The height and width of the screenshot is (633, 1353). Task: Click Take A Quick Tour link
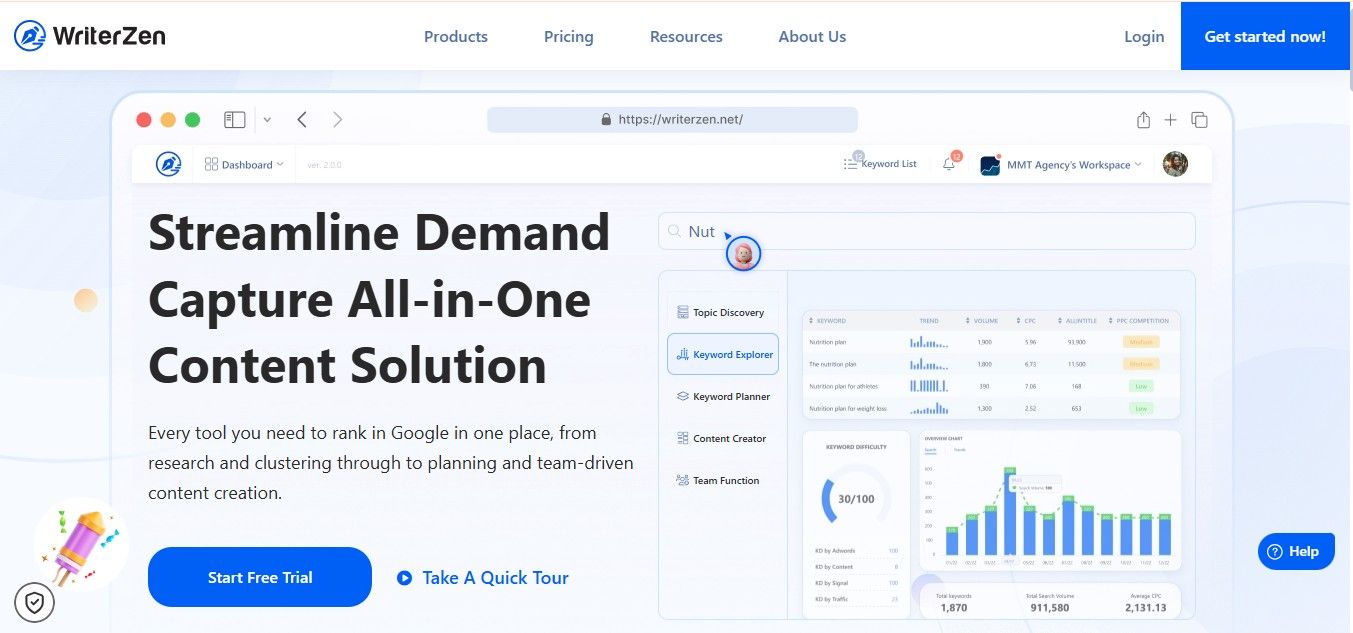coord(483,577)
